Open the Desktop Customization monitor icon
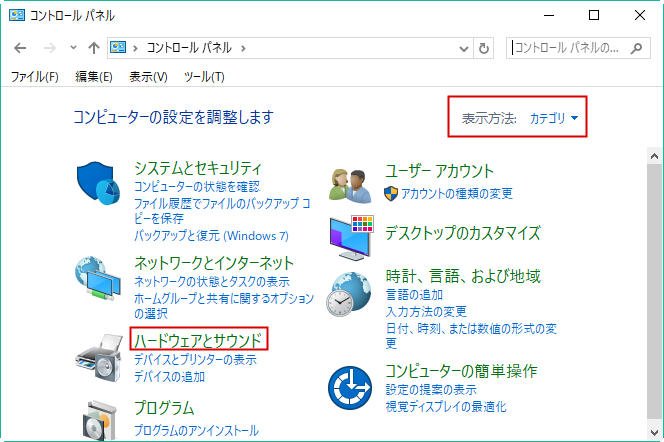This screenshot has height=442, width=664. (x=351, y=237)
